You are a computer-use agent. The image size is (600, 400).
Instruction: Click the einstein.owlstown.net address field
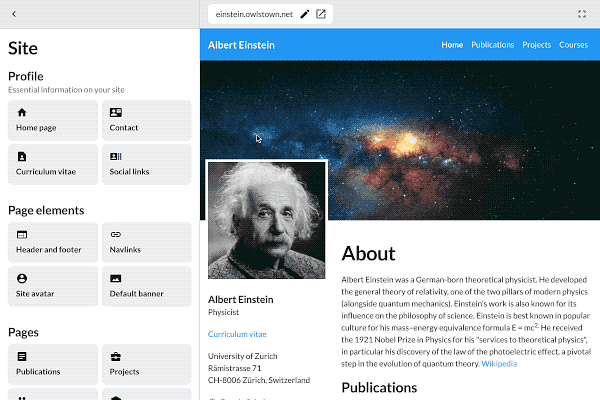(254, 14)
